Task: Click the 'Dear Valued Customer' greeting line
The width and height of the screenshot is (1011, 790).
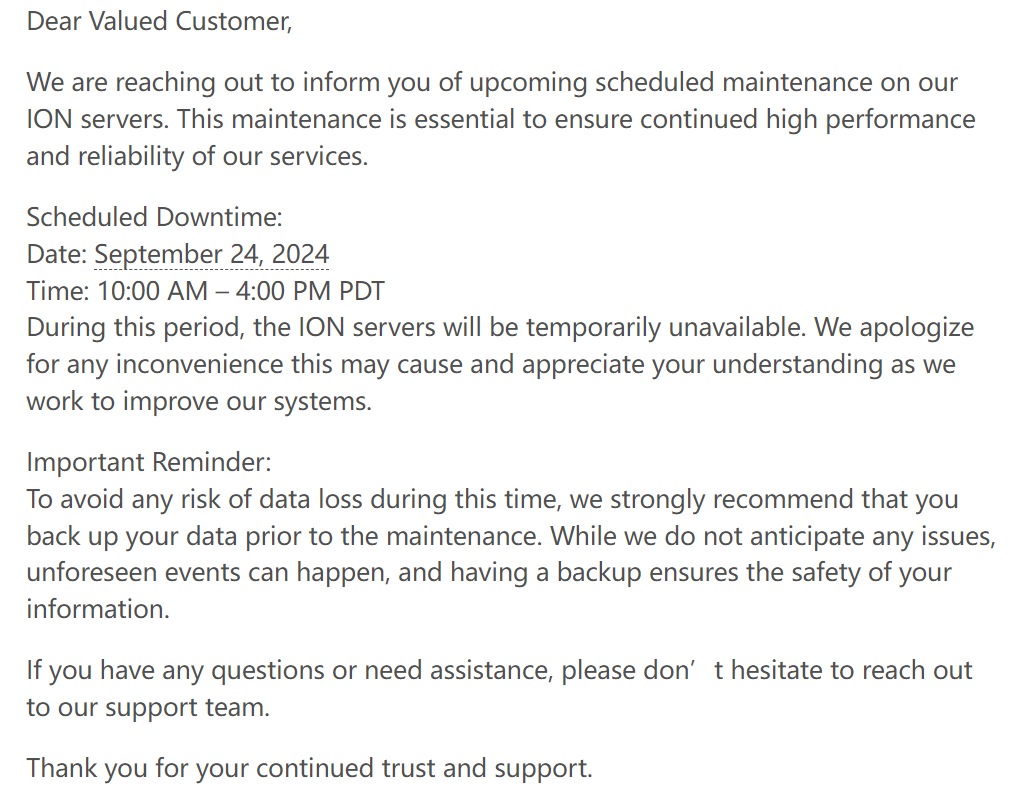Action: 159,22
